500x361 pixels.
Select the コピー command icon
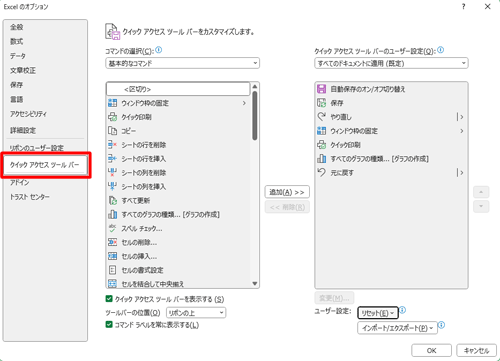coord(113,131)
